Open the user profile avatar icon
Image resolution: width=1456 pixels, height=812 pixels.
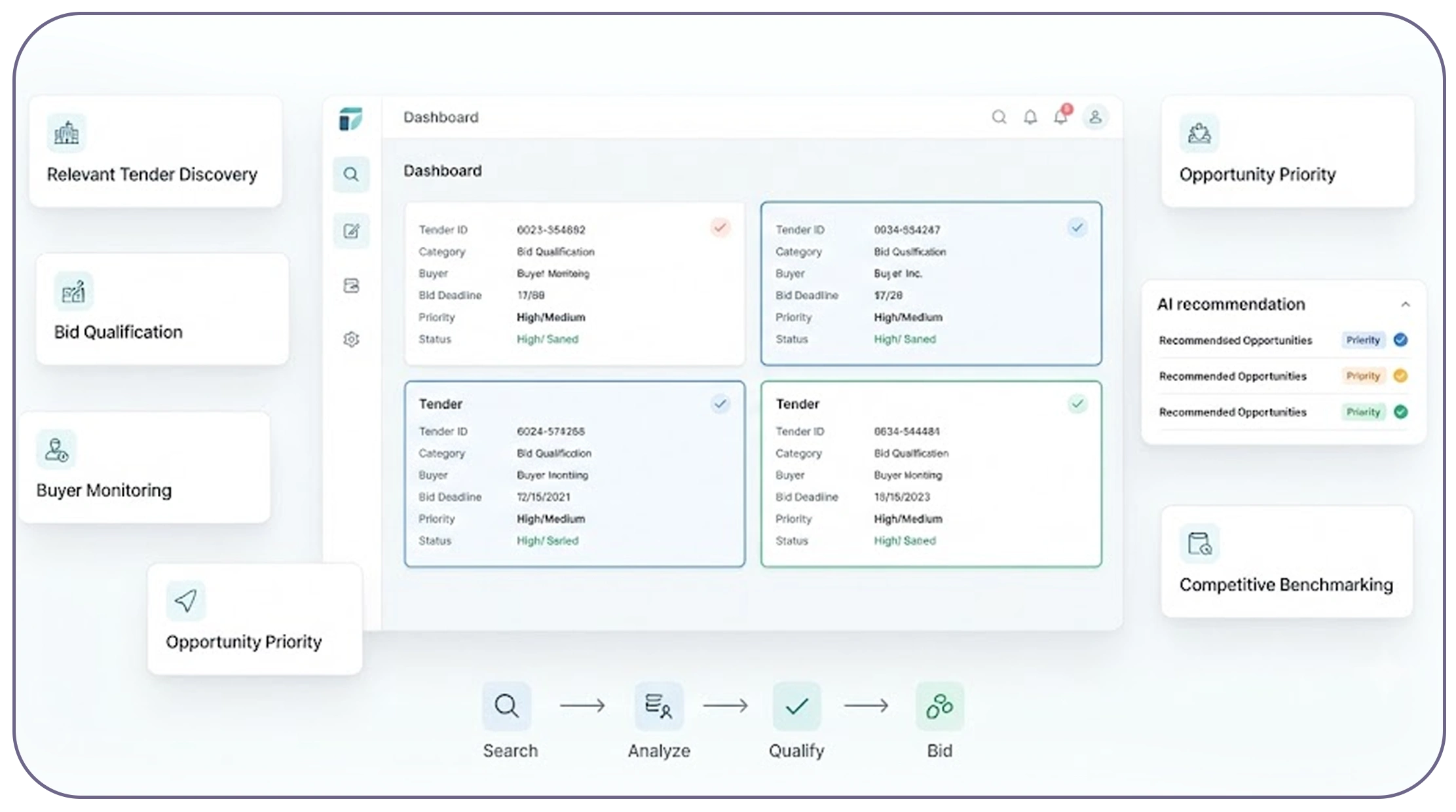pyautogui.click(x=1095, y=117)
